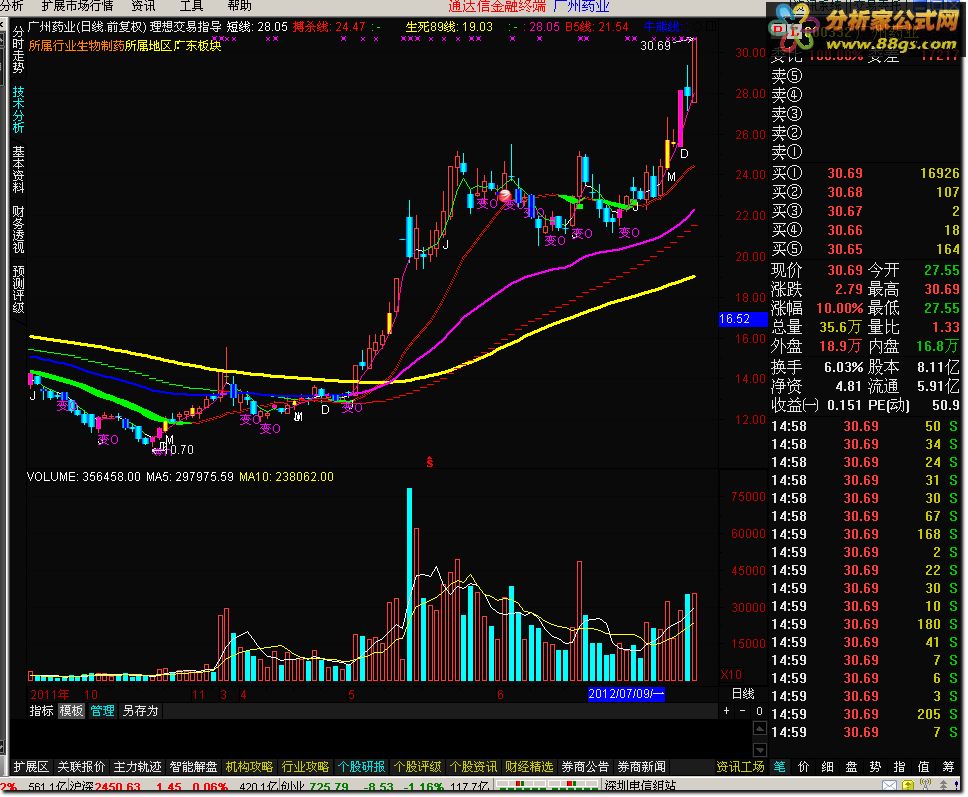Select the 价 price tab

tap(804, 767)
